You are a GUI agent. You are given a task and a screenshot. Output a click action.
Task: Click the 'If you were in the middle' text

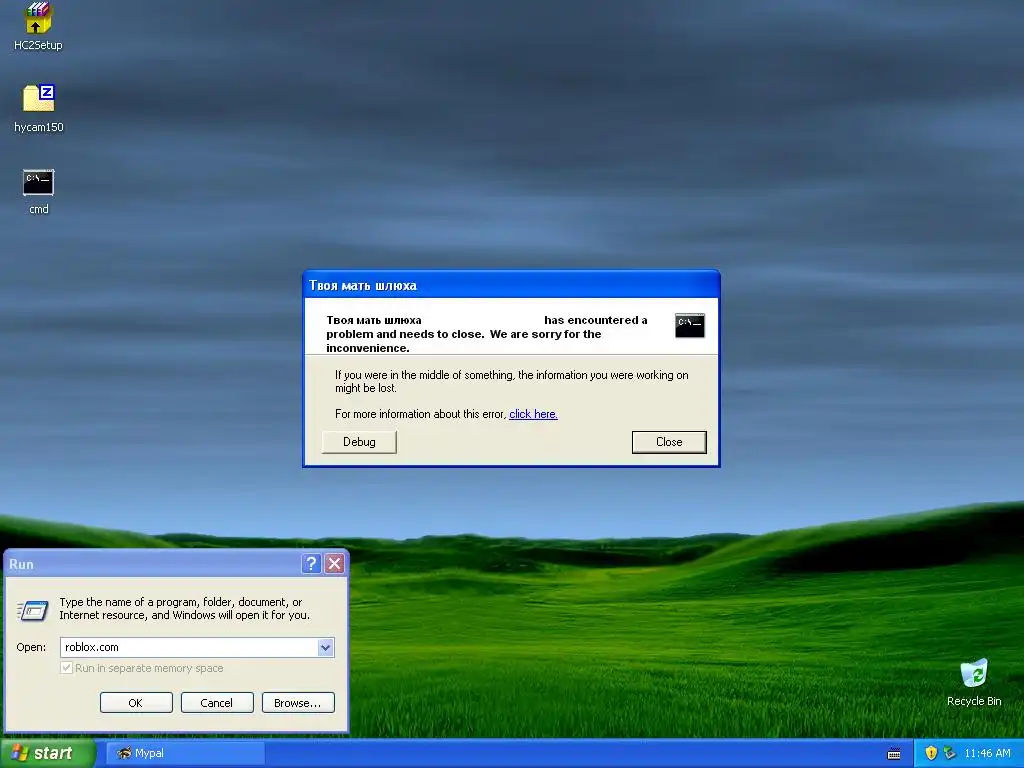pyautogui.click(x=511, y=381)
